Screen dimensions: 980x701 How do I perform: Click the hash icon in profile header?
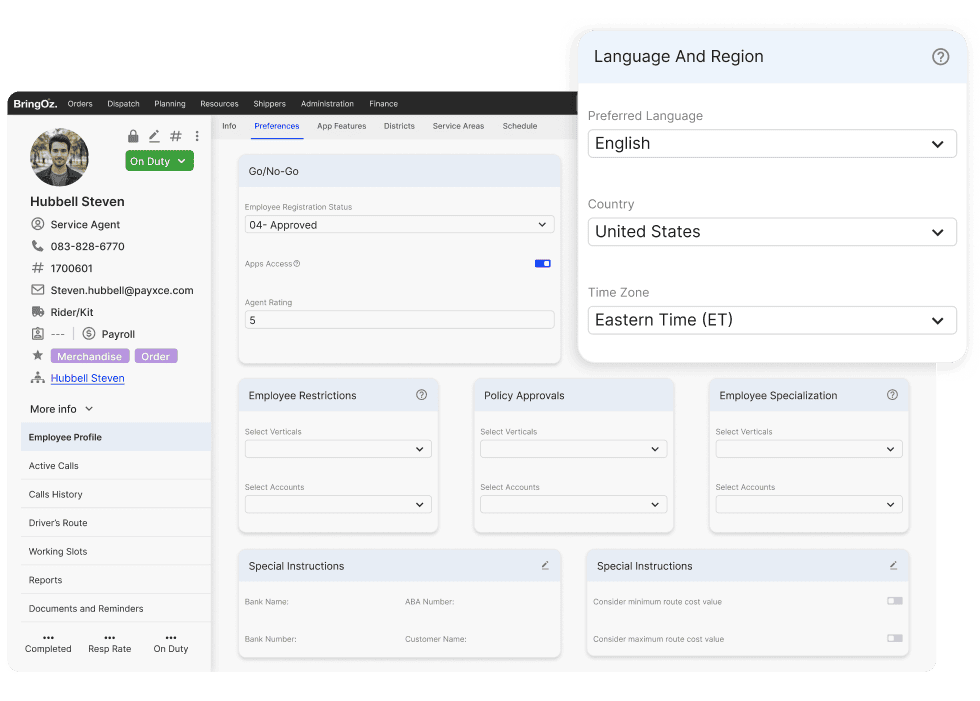tap(176, 136)
